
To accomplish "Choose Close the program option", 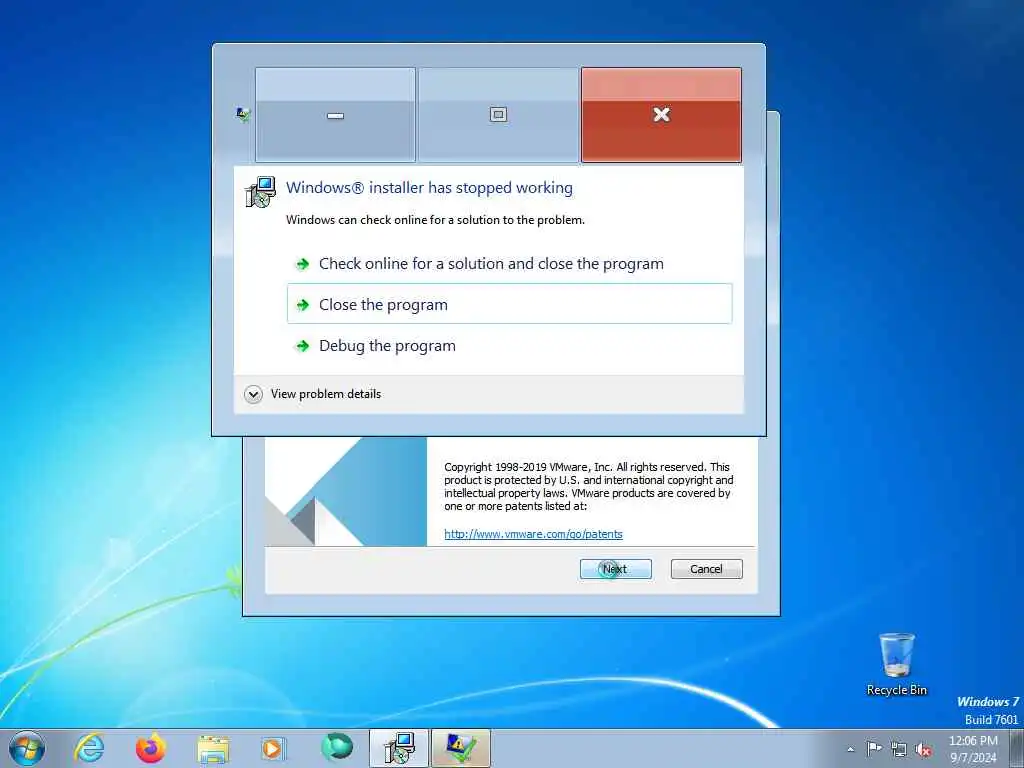I will 509,304.
